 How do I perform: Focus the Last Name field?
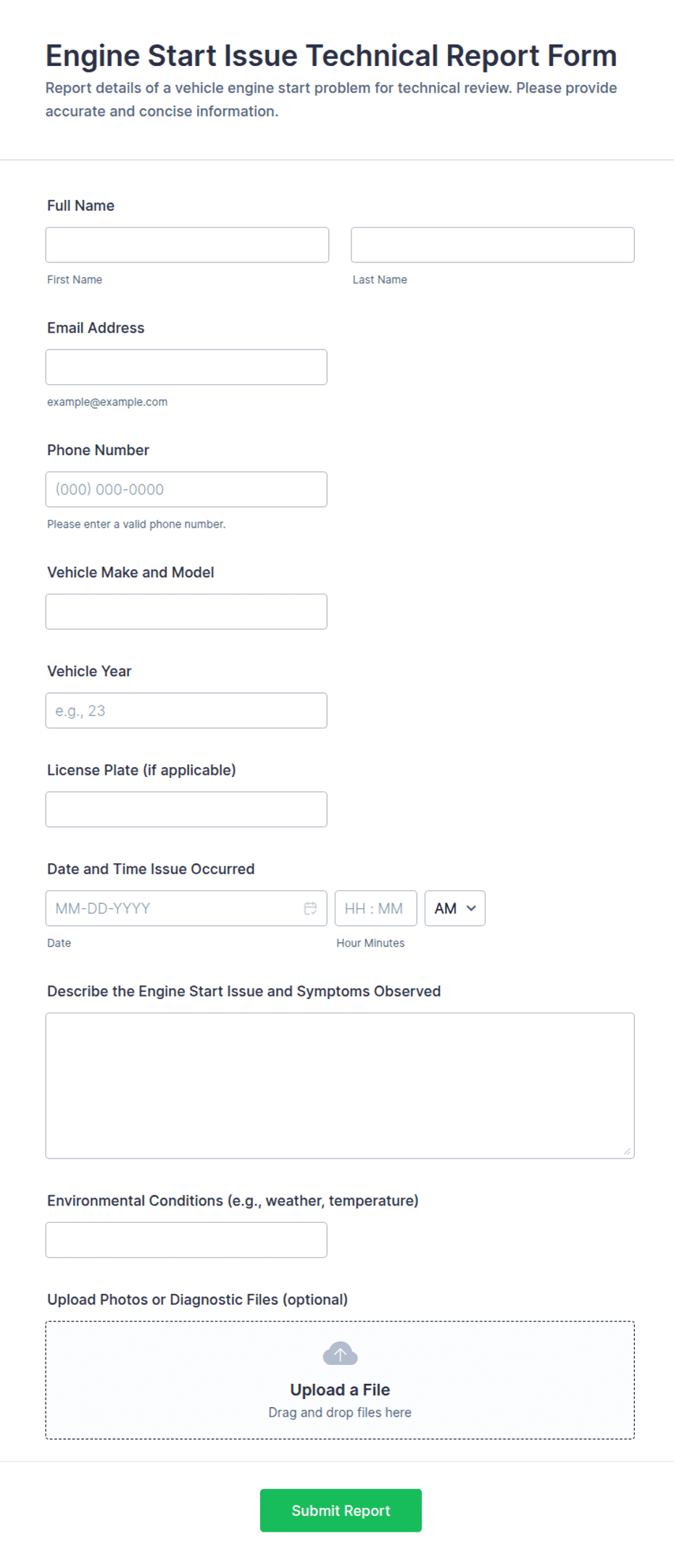493,245
